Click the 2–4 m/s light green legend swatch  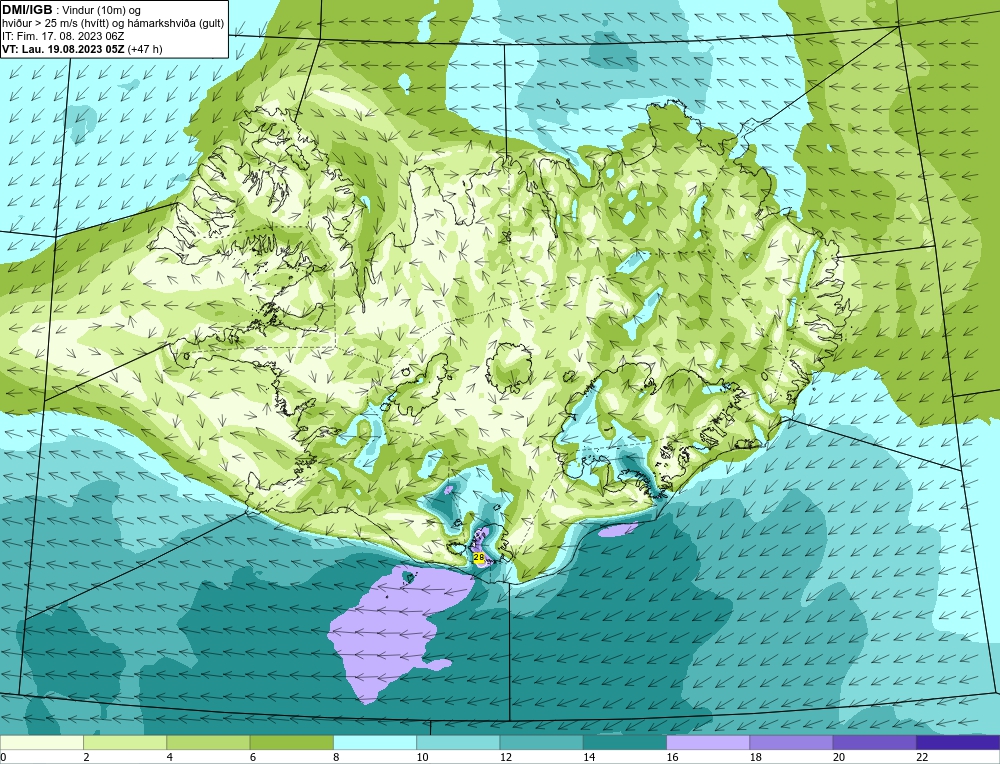tap(125, 743)
